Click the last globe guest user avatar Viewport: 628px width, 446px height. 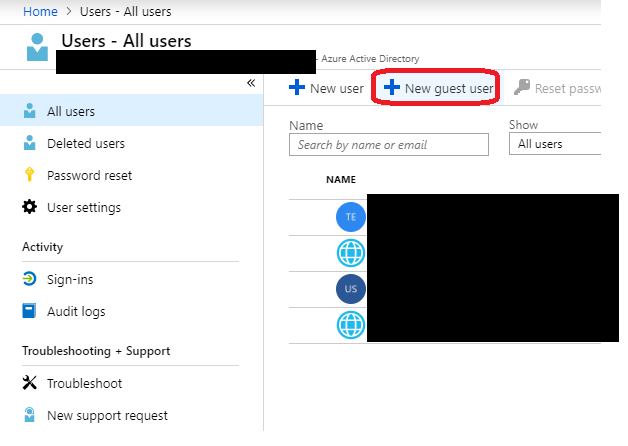[350, 325]
